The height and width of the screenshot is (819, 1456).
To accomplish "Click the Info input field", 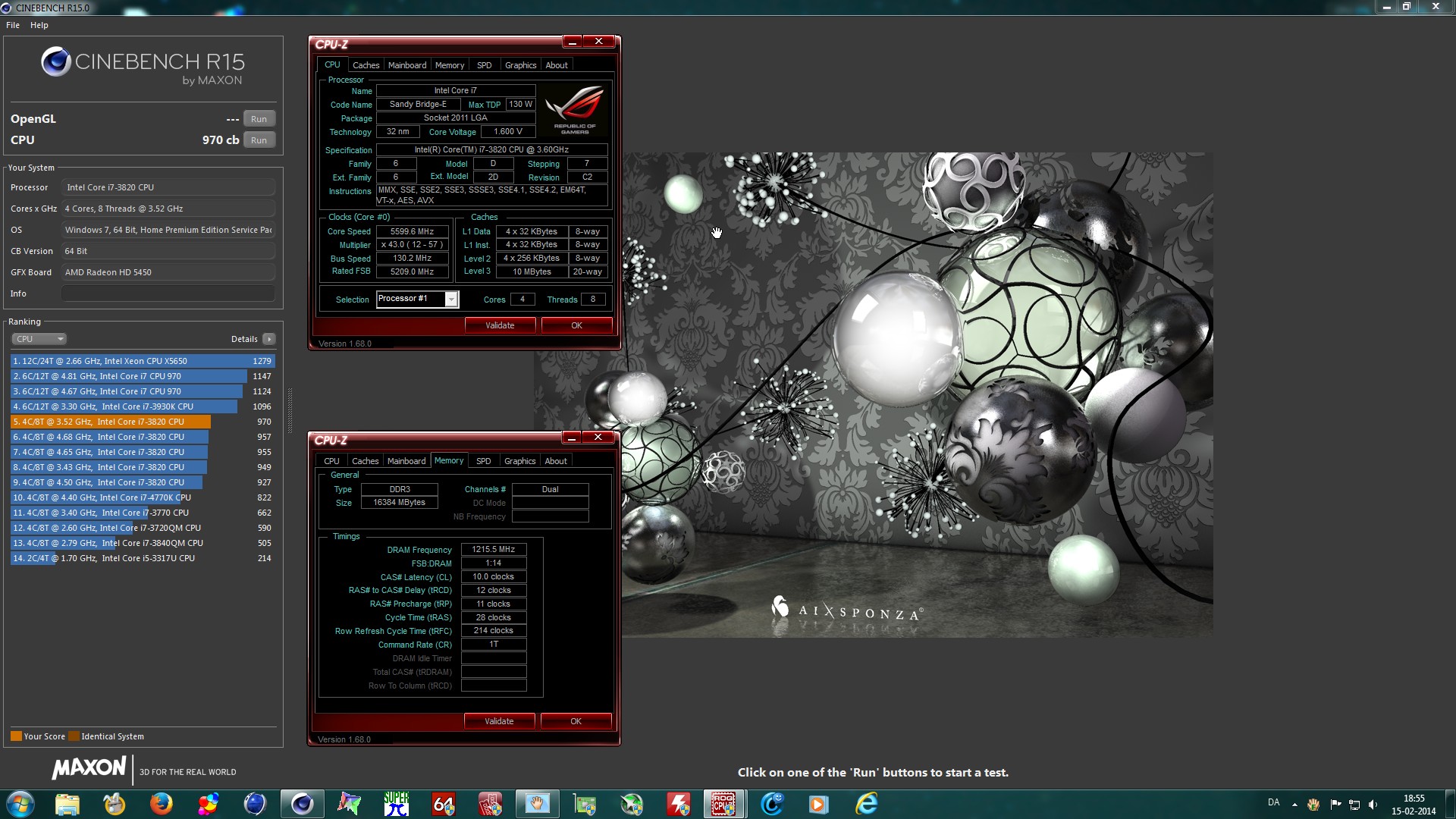I will 168,293.
